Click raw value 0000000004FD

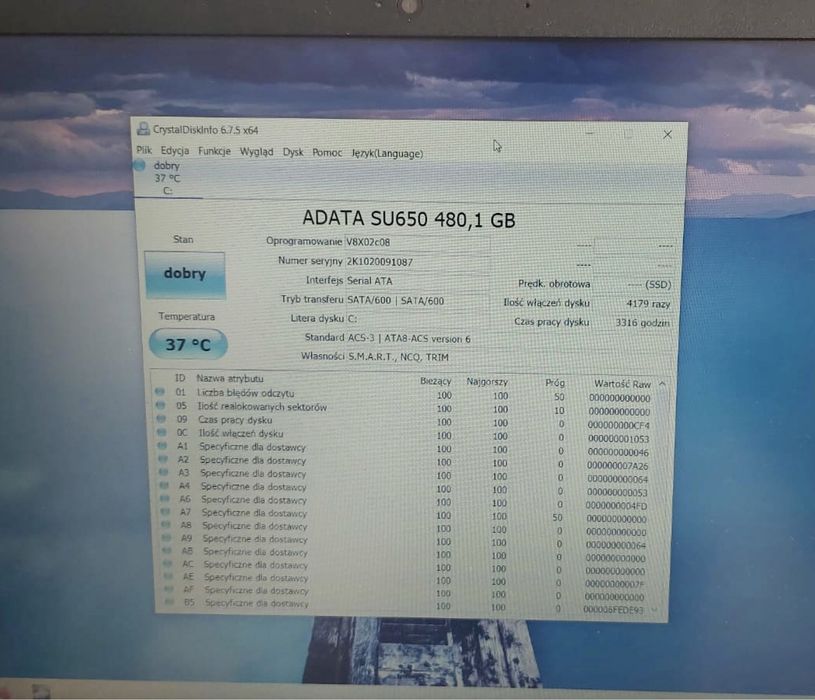pyautogui.click(x=616, y=506)
